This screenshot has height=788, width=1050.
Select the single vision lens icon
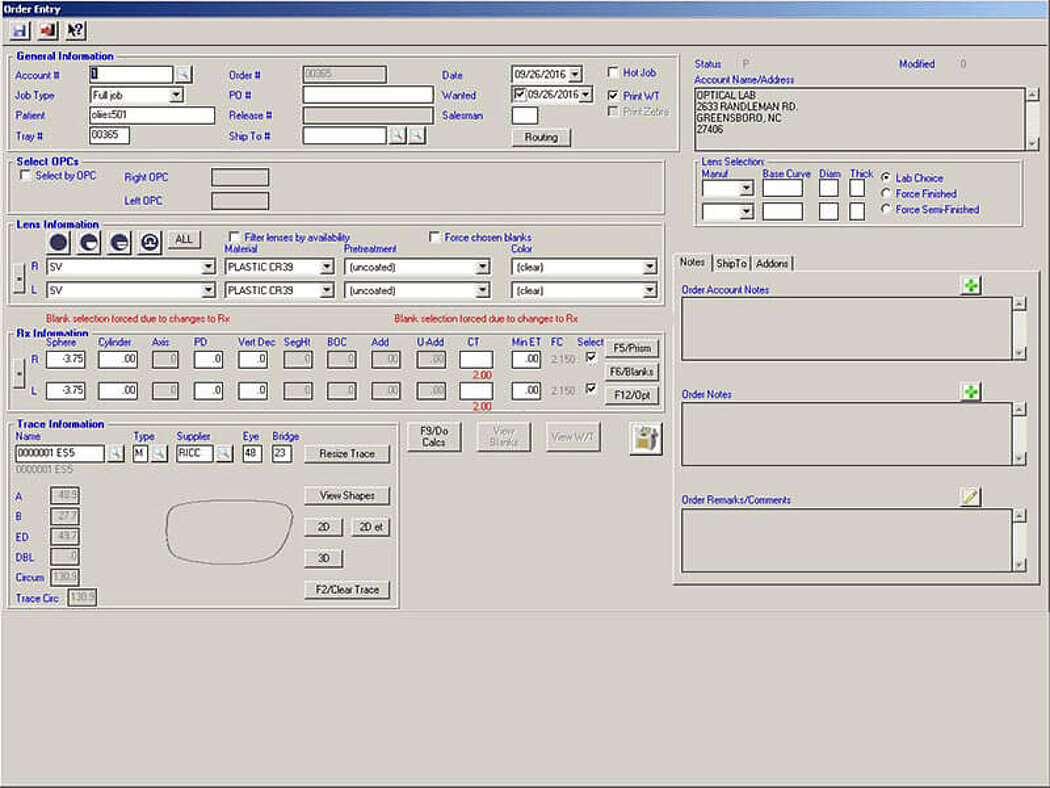coord(58,240)
